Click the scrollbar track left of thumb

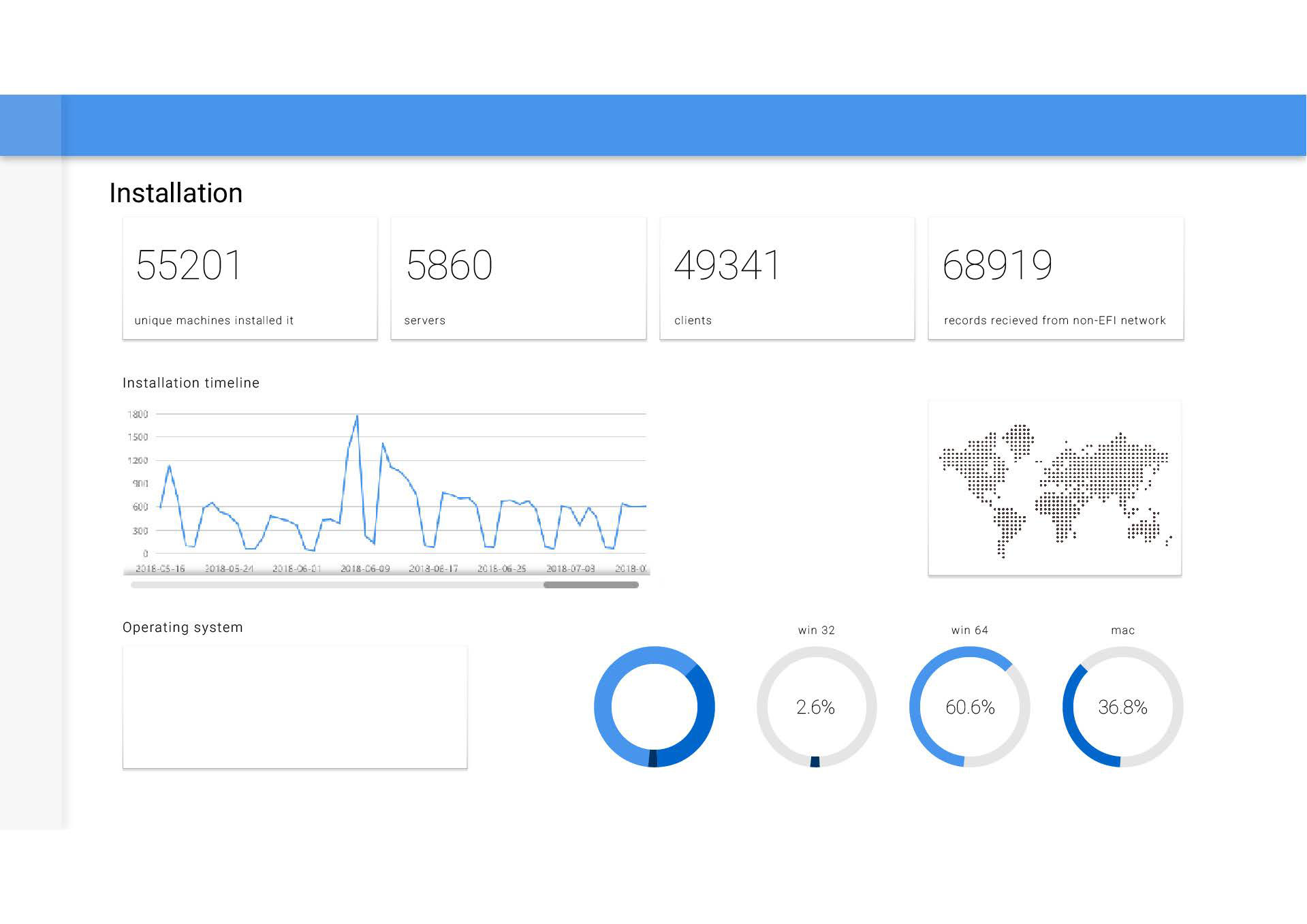point(337,585)
